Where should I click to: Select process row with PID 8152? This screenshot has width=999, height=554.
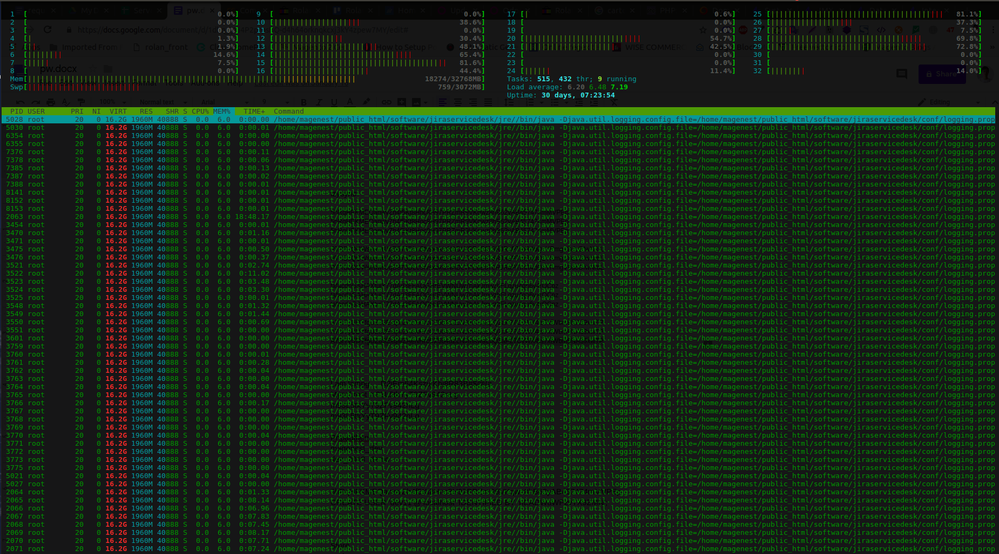point(498,201)
